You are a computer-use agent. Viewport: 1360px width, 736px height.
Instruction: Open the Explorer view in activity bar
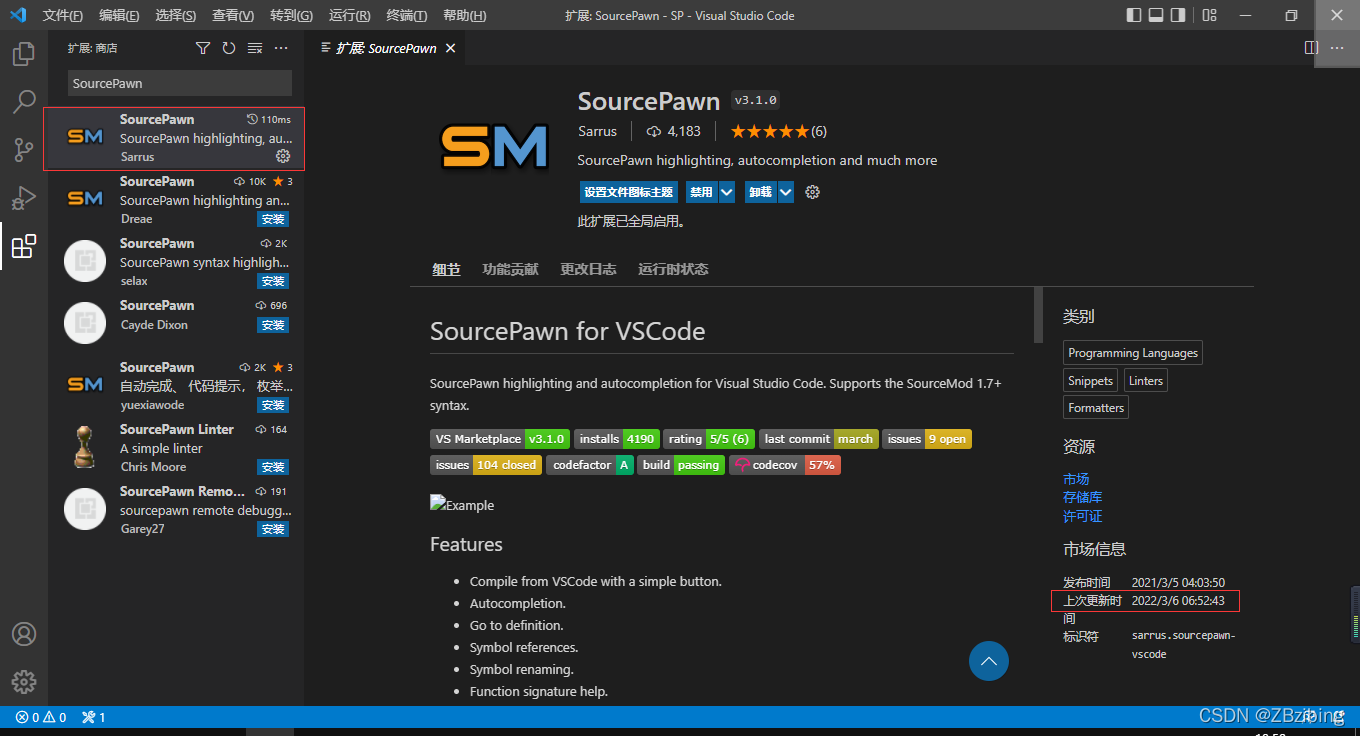(x=24, y=53)
